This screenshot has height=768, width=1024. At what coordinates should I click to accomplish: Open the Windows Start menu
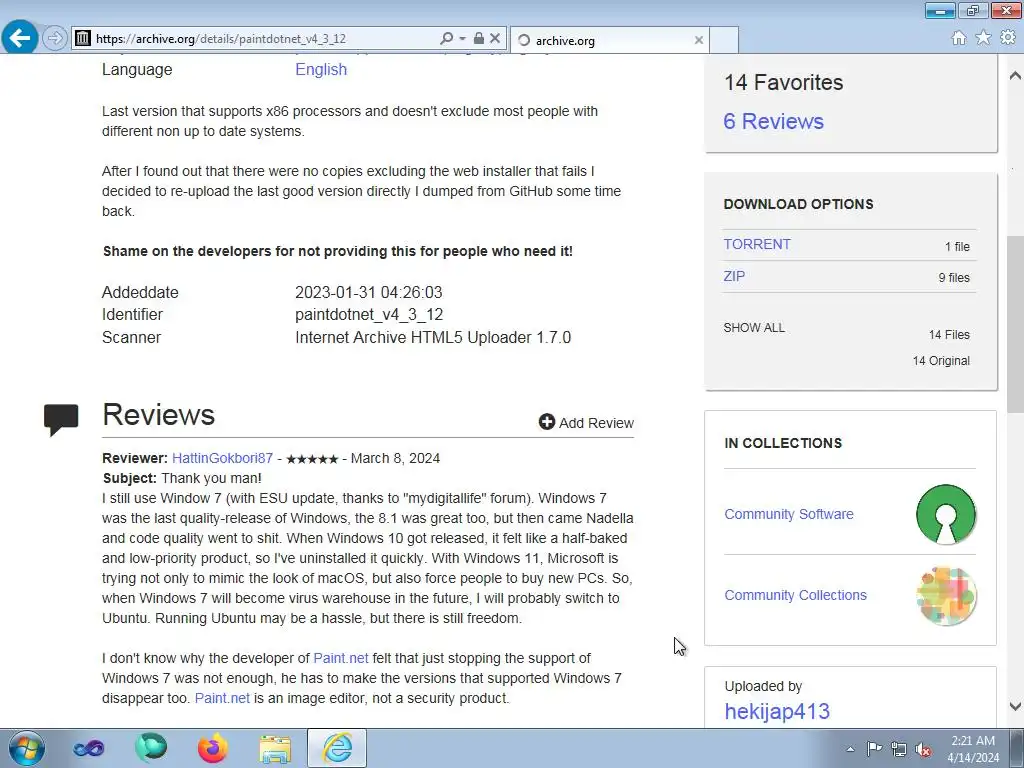tap(27, 748)
